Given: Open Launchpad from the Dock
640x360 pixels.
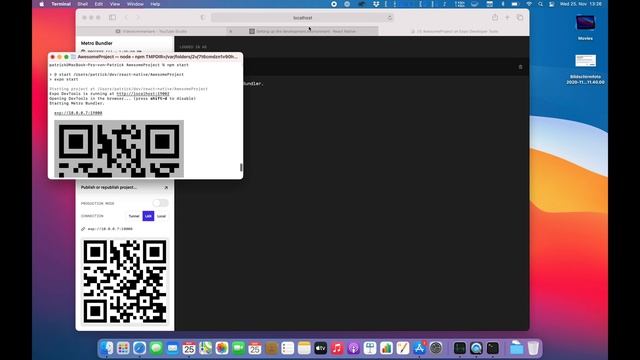Looking at the screenshot, I should point(123,348).
